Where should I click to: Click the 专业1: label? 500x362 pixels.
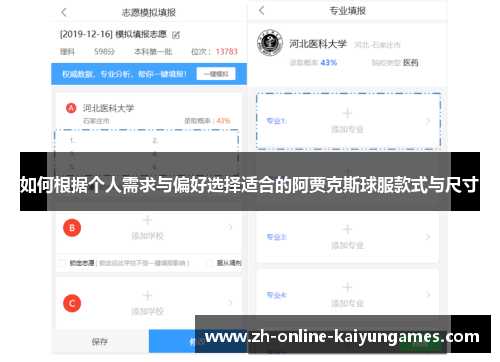277,121
